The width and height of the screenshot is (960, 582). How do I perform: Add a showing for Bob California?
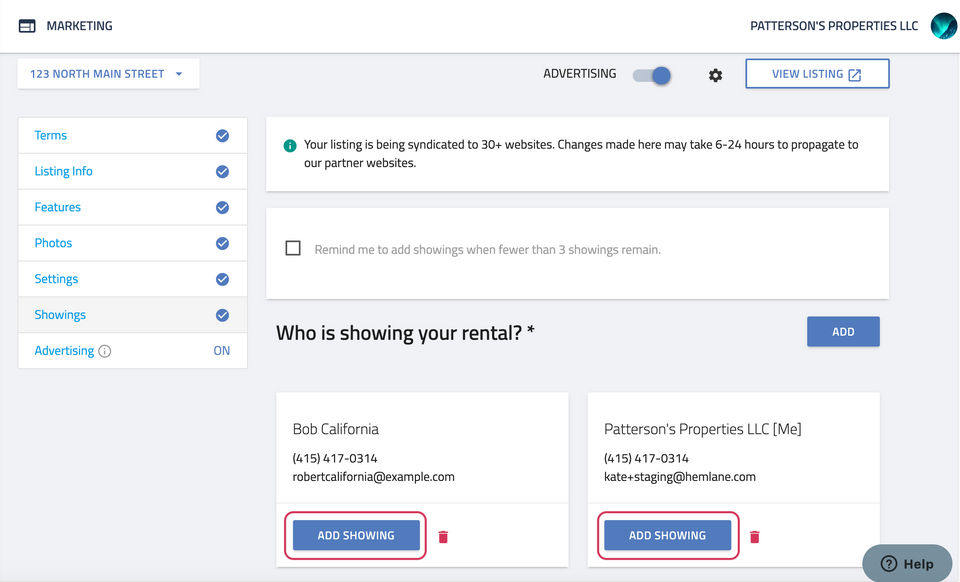click(x=356, y=535)
